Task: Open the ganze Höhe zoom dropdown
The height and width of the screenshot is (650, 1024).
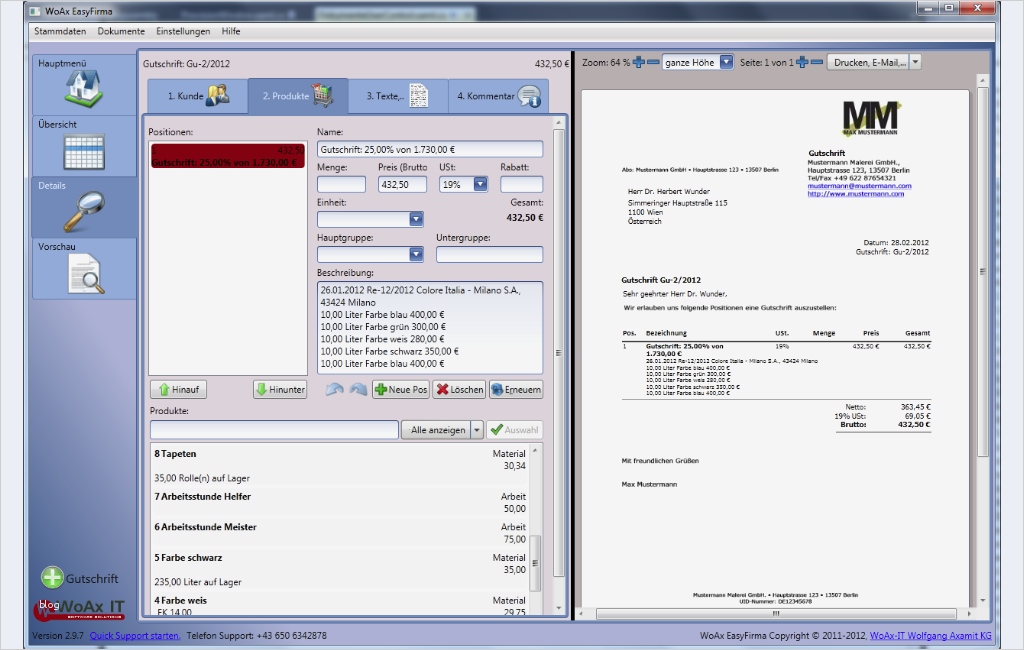Action: [726, 62]
